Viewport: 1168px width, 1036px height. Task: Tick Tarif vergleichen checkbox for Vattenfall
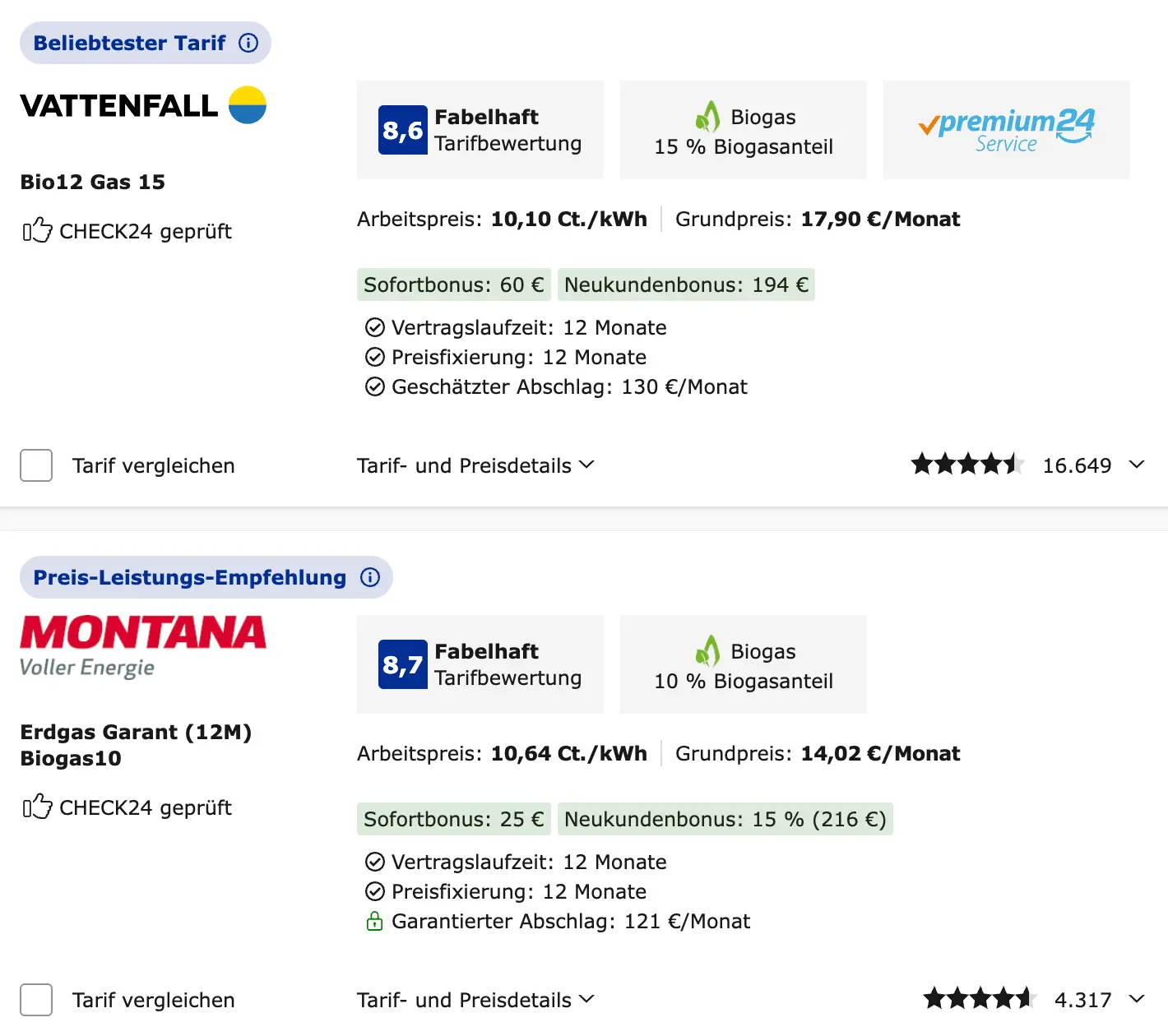[36, 465]
